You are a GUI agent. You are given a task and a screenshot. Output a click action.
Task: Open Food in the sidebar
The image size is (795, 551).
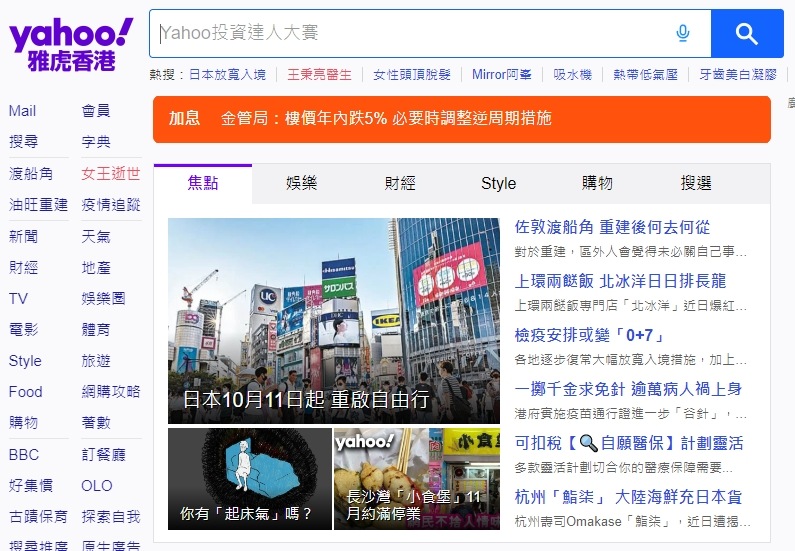point(25,392)
